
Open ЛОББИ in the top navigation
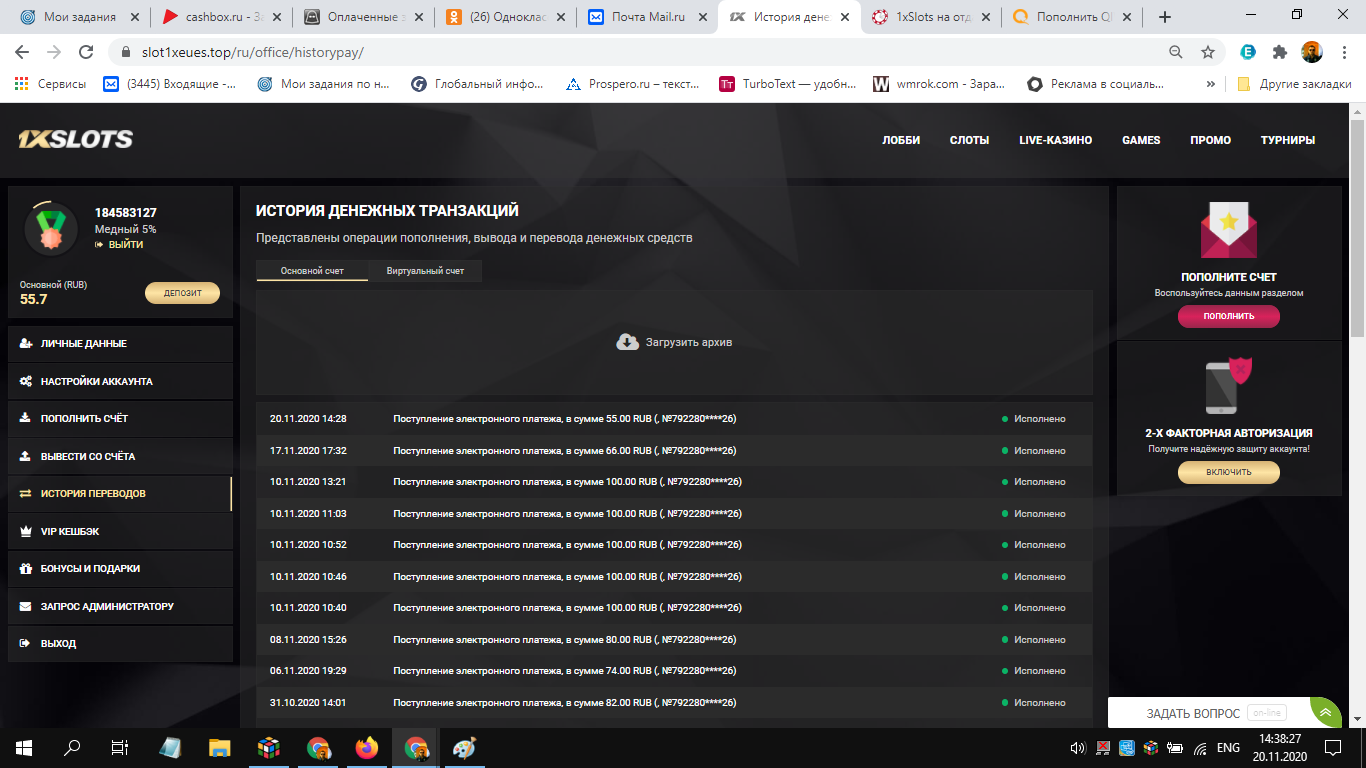point(901,140)
